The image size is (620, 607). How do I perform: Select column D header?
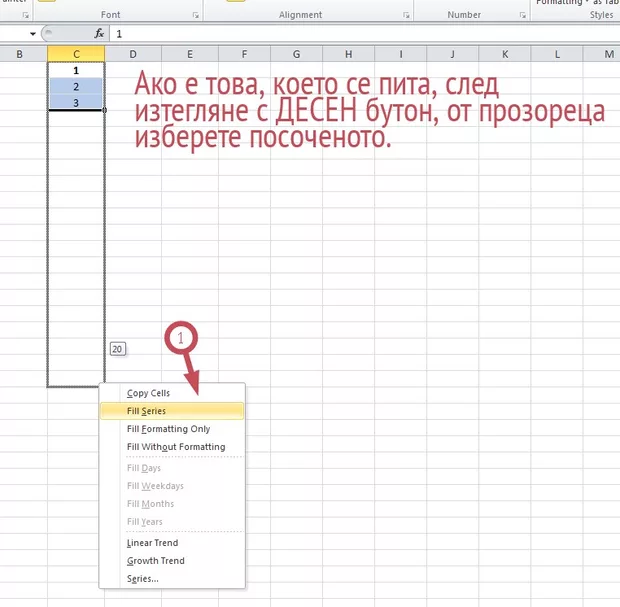(133, 52)
